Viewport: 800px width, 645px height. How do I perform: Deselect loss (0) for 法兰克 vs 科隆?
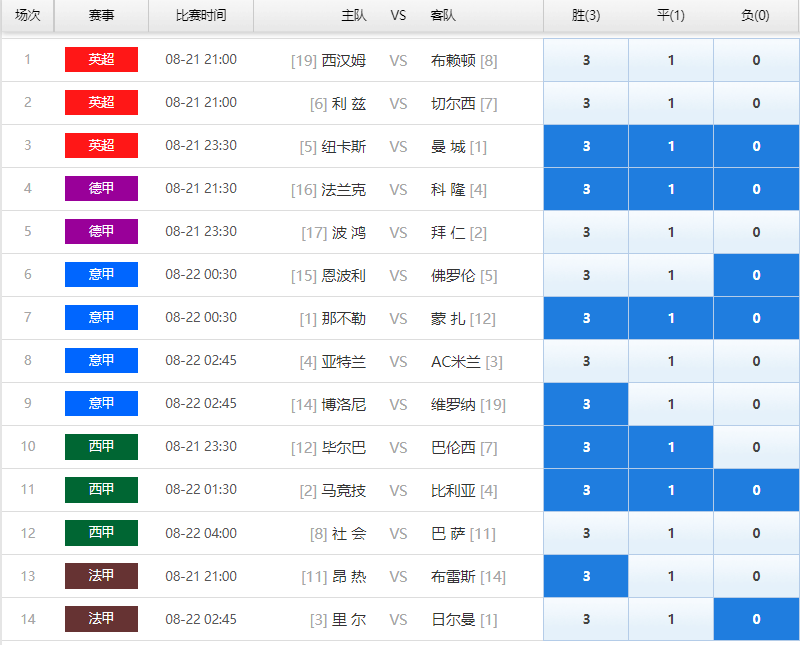(756, 189)
